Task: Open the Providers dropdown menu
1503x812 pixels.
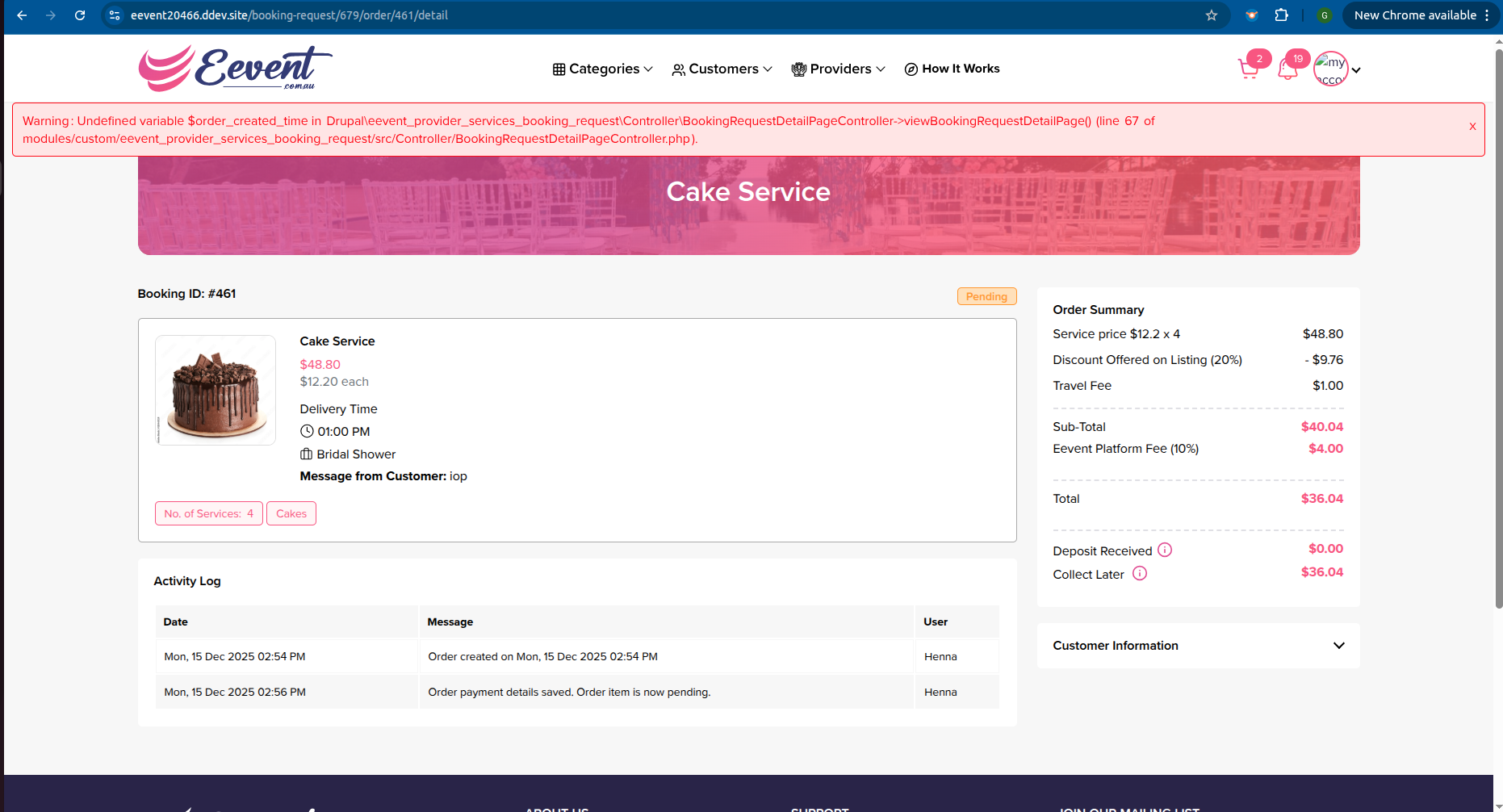Action: click(x=838, y=69)
